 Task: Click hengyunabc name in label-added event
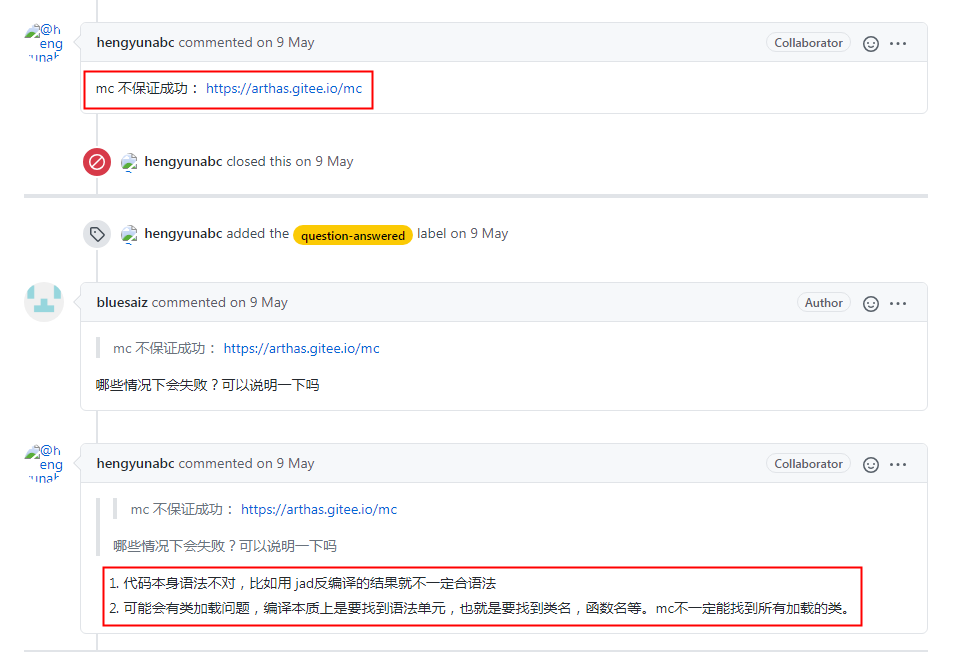(x=183, y=234)
